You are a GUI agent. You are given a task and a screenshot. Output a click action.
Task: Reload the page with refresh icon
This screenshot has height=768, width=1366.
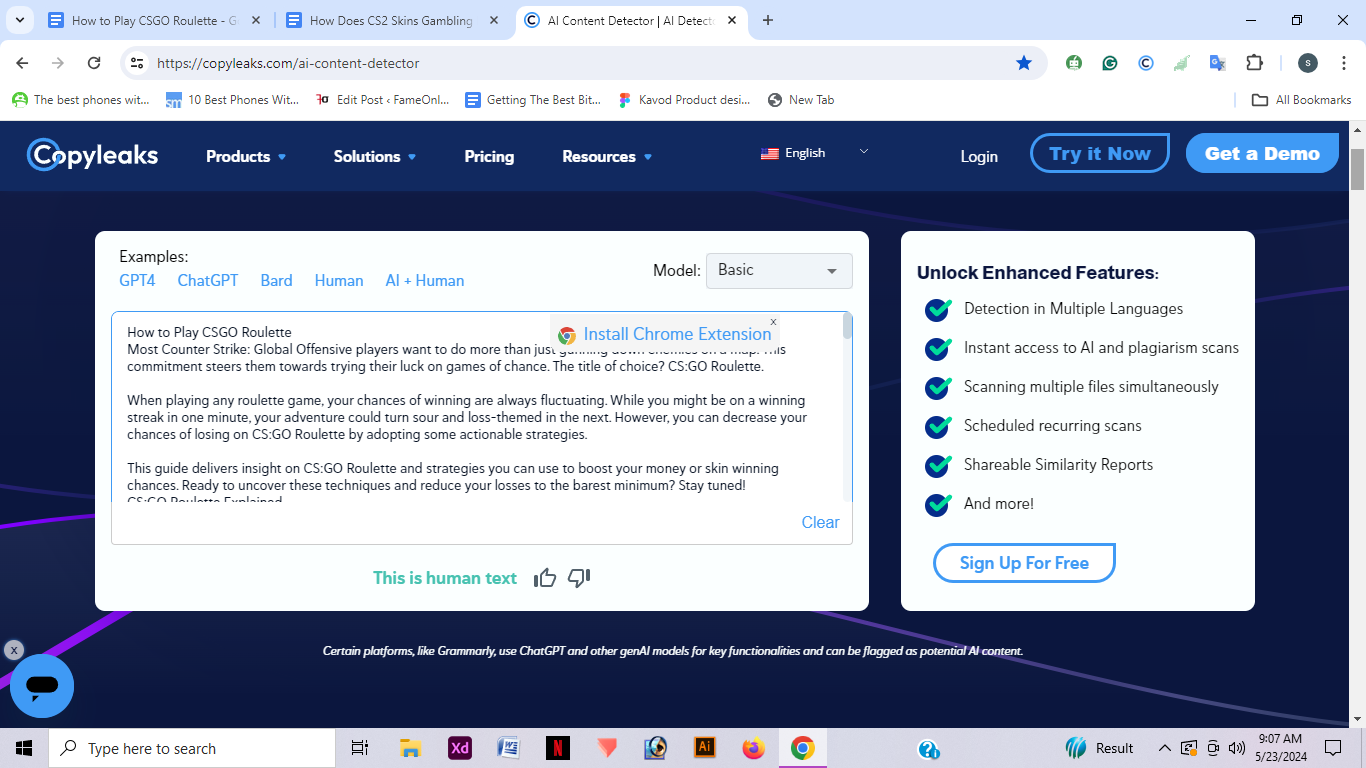pyautogui.click(x=94, y=63)
